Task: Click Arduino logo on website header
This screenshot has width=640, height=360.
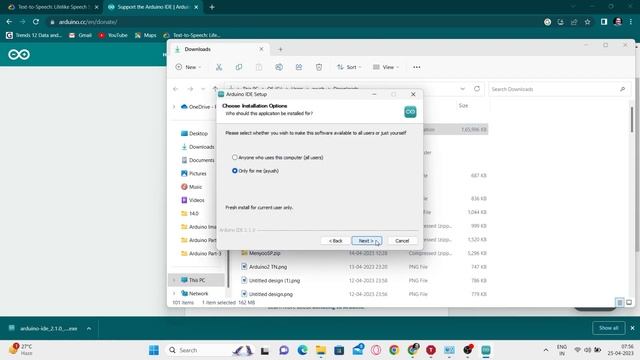Action: (19, 54)
